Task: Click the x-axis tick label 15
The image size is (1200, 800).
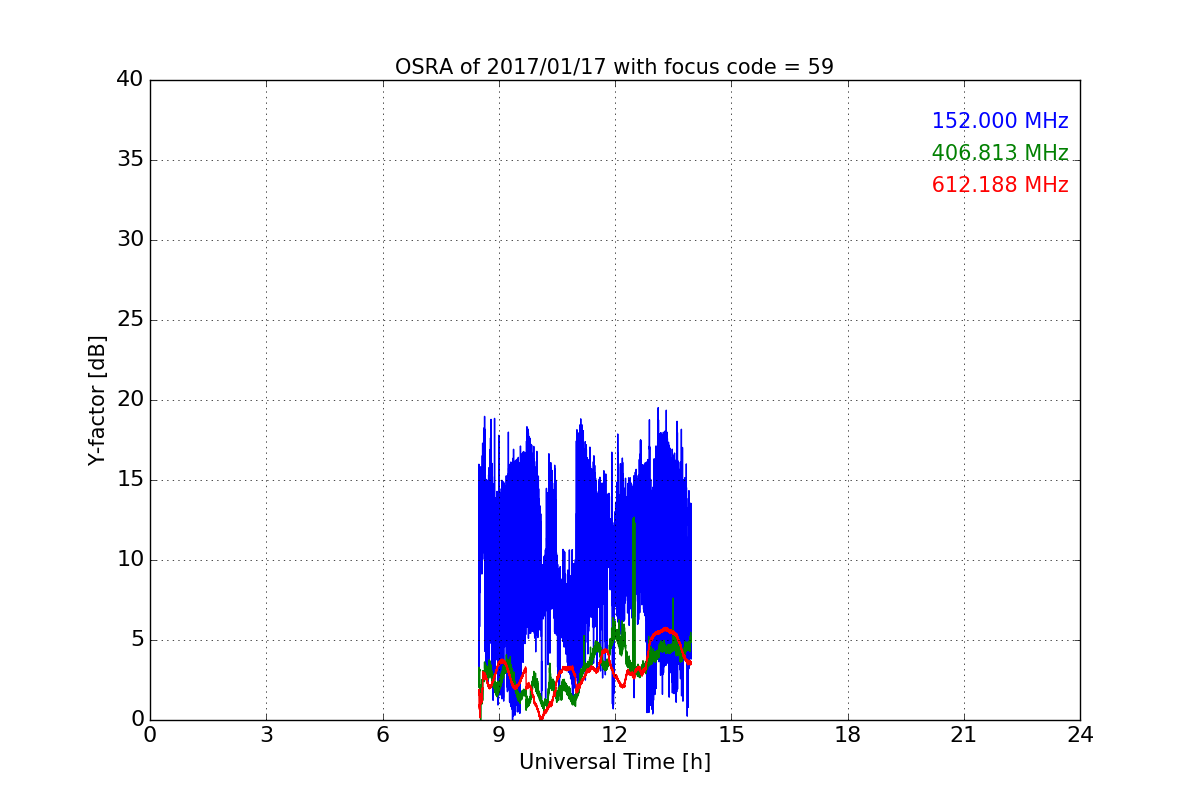Action: click(x=731, y=735)
